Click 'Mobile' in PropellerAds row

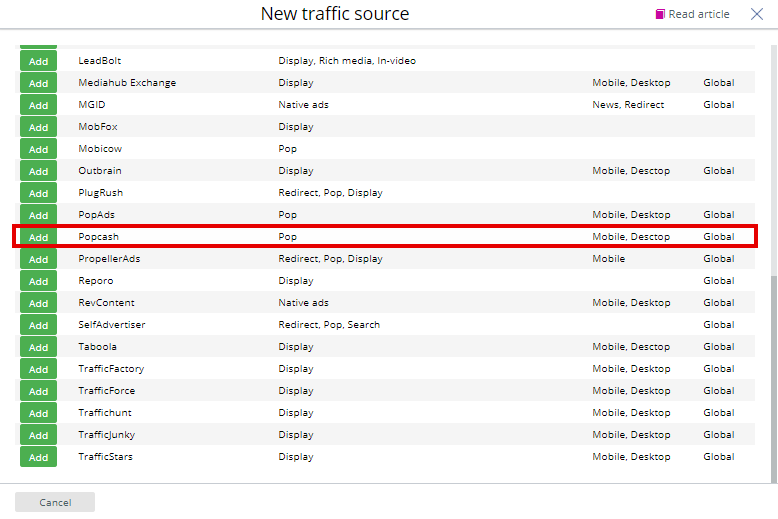tap(609, 259)
